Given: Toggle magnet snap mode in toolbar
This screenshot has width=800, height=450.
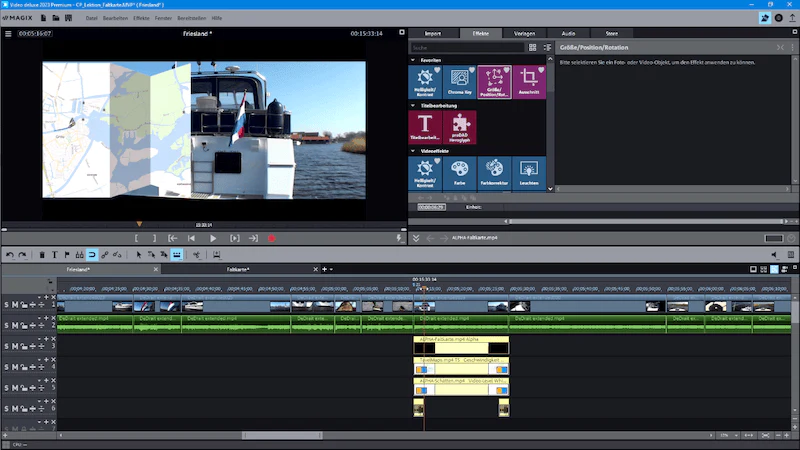Looking at the screenshot, I should coord(92,255).
